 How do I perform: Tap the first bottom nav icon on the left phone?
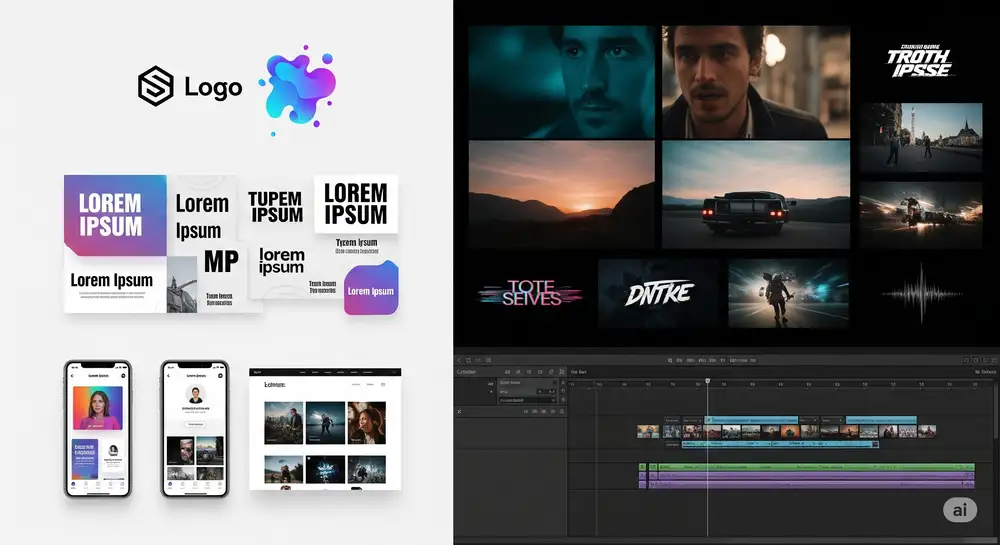[73, 485]
